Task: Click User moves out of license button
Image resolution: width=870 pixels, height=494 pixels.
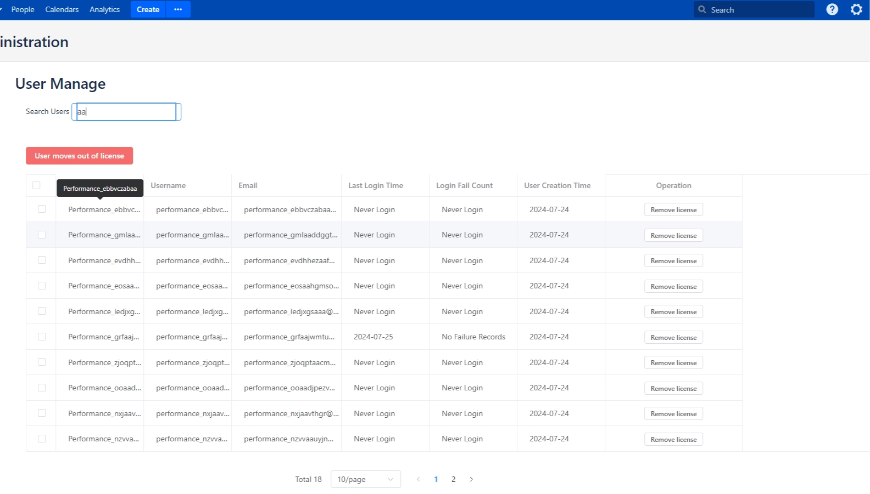Action: (x=79, y=156)
